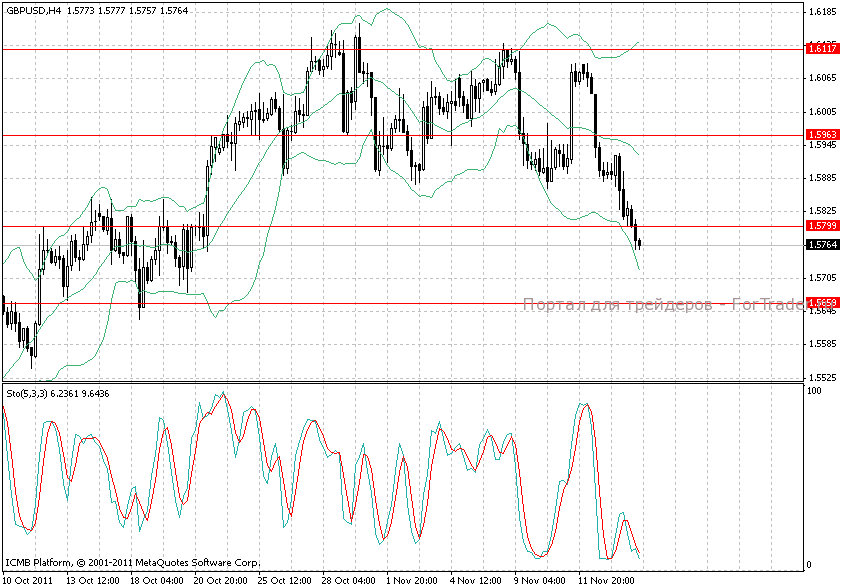Click the 11 Nov 20:00 time label
Viewport: 841px width, 588px height.
tap(606, 580)
